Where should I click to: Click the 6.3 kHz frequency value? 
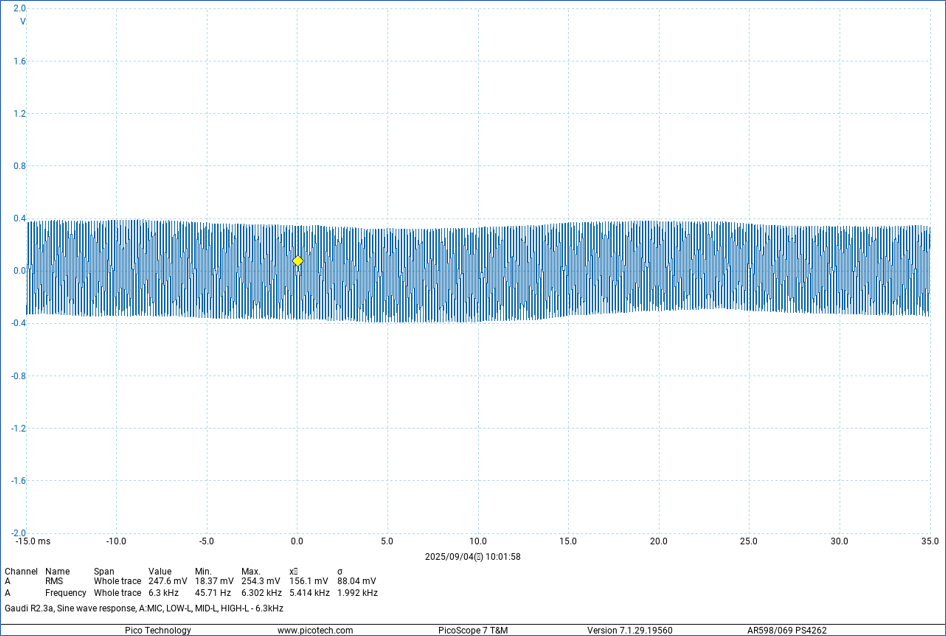click(163, 593)
